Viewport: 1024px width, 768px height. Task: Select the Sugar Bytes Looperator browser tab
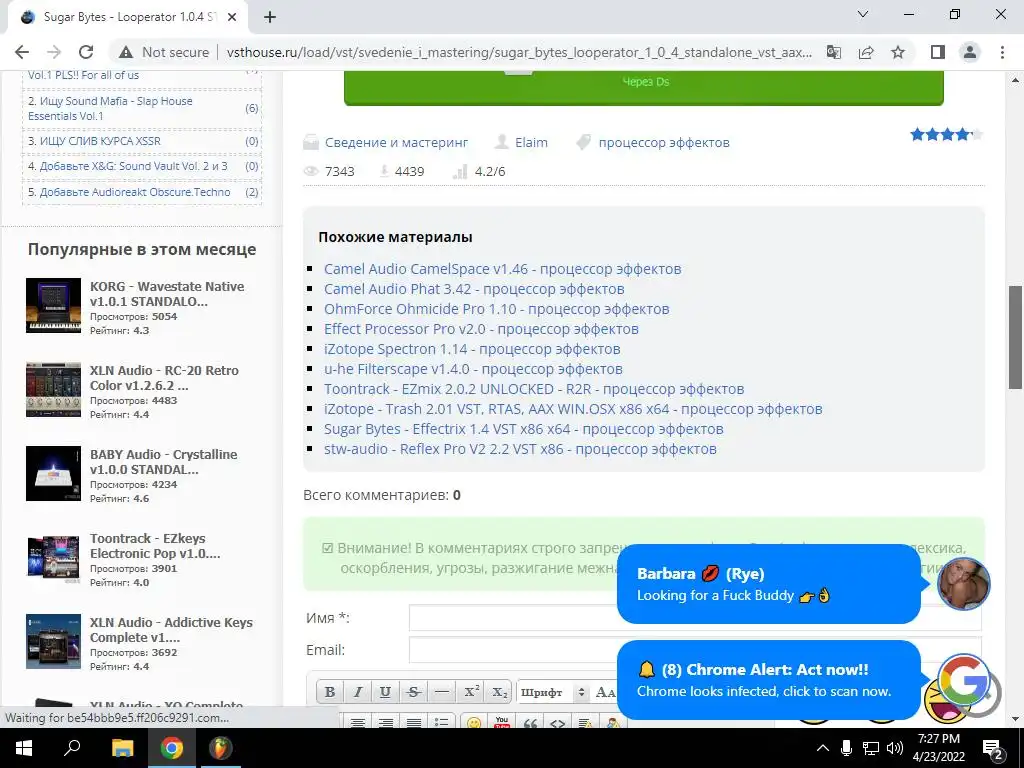[127, 18]
